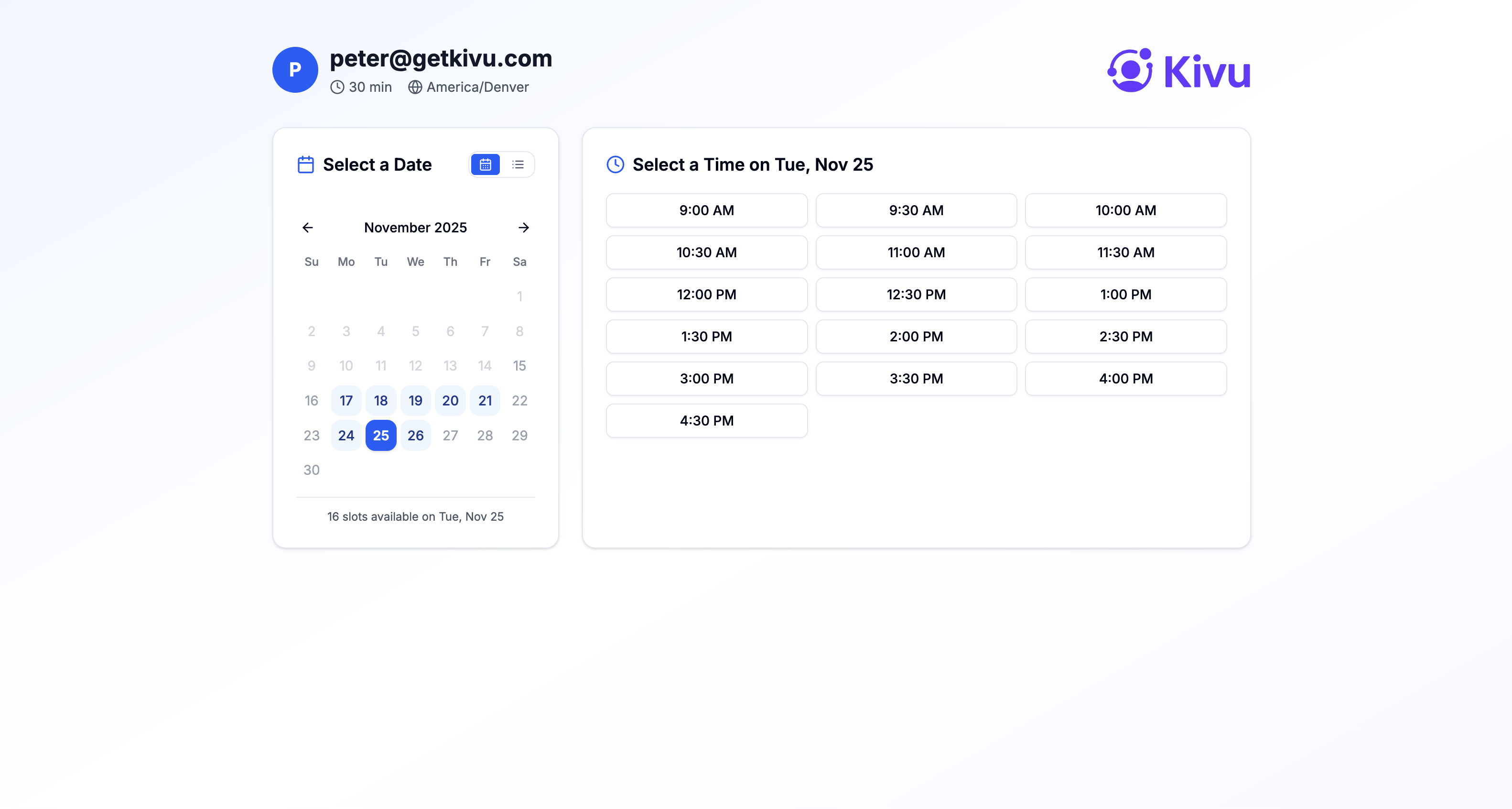Pick the 4:30 PM time slot
The height and width of the screenshot is (809, 1512).
[707, 420]
